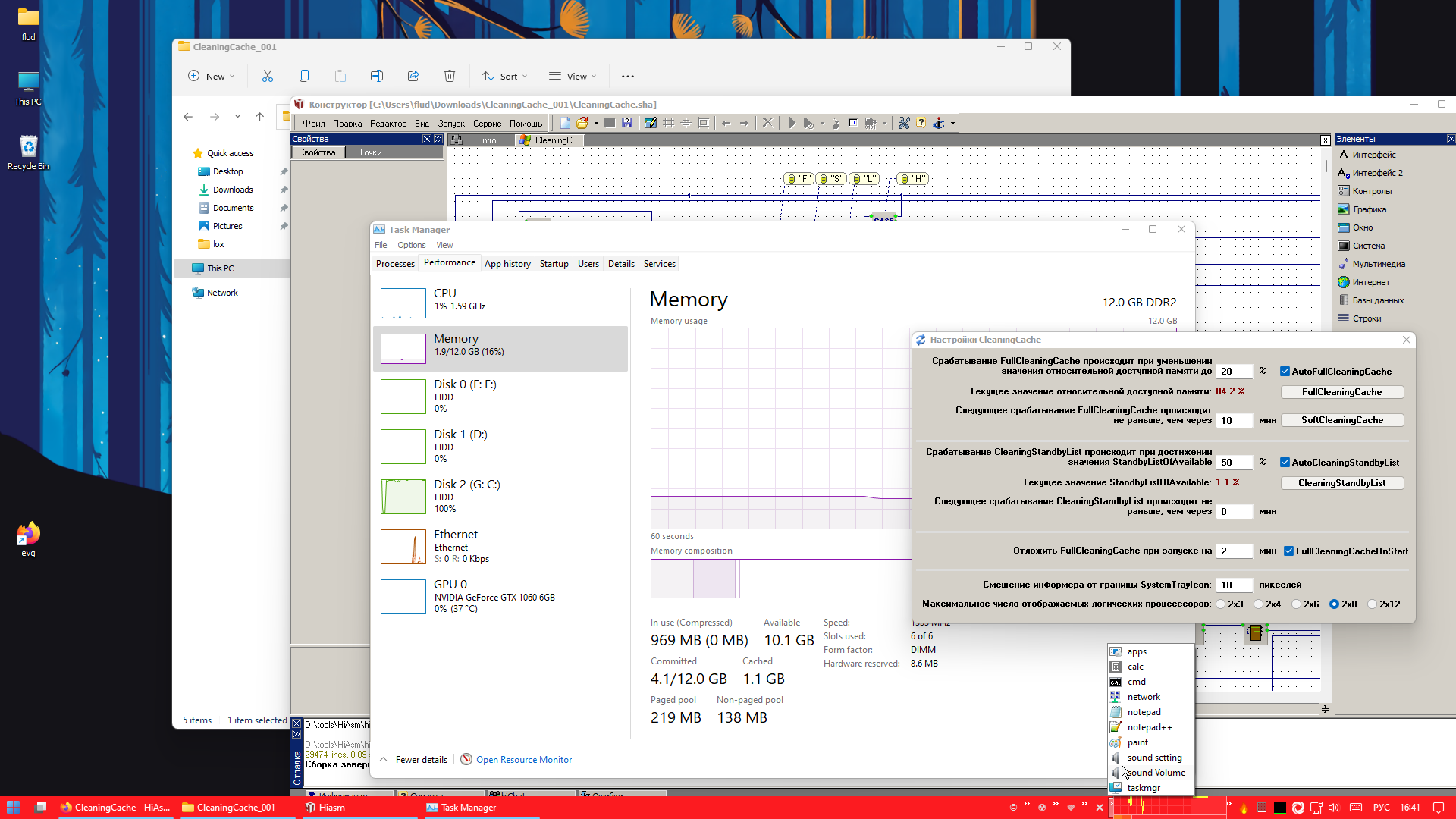Click the Share icon in Explorer toolbar

click(x=413, y=76)
